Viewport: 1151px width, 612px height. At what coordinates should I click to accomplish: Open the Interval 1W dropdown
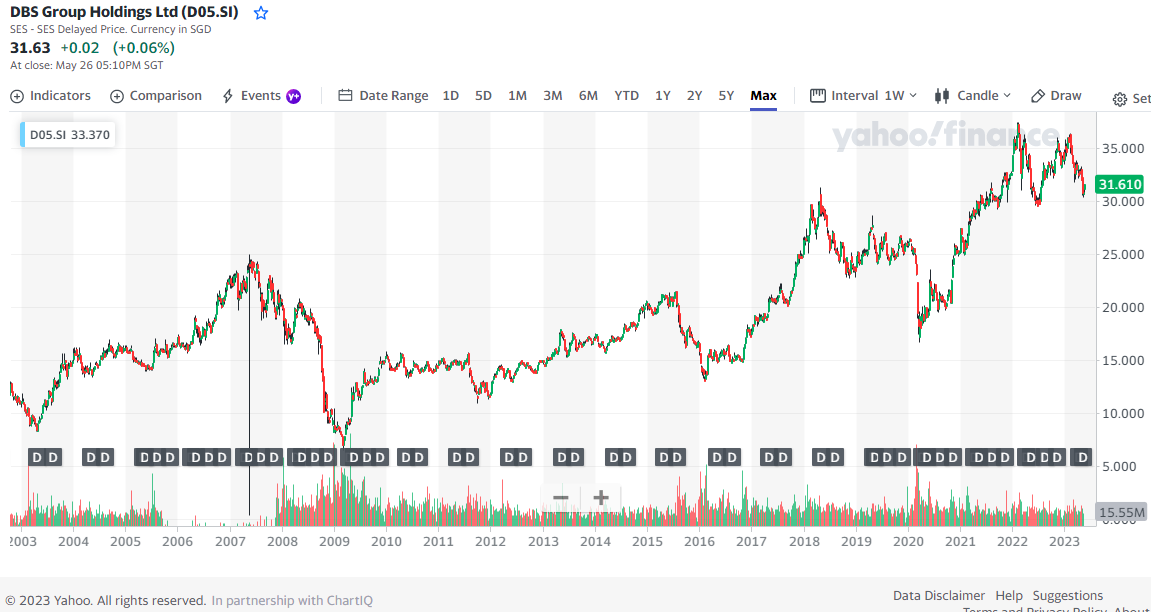tap(863, 95)
